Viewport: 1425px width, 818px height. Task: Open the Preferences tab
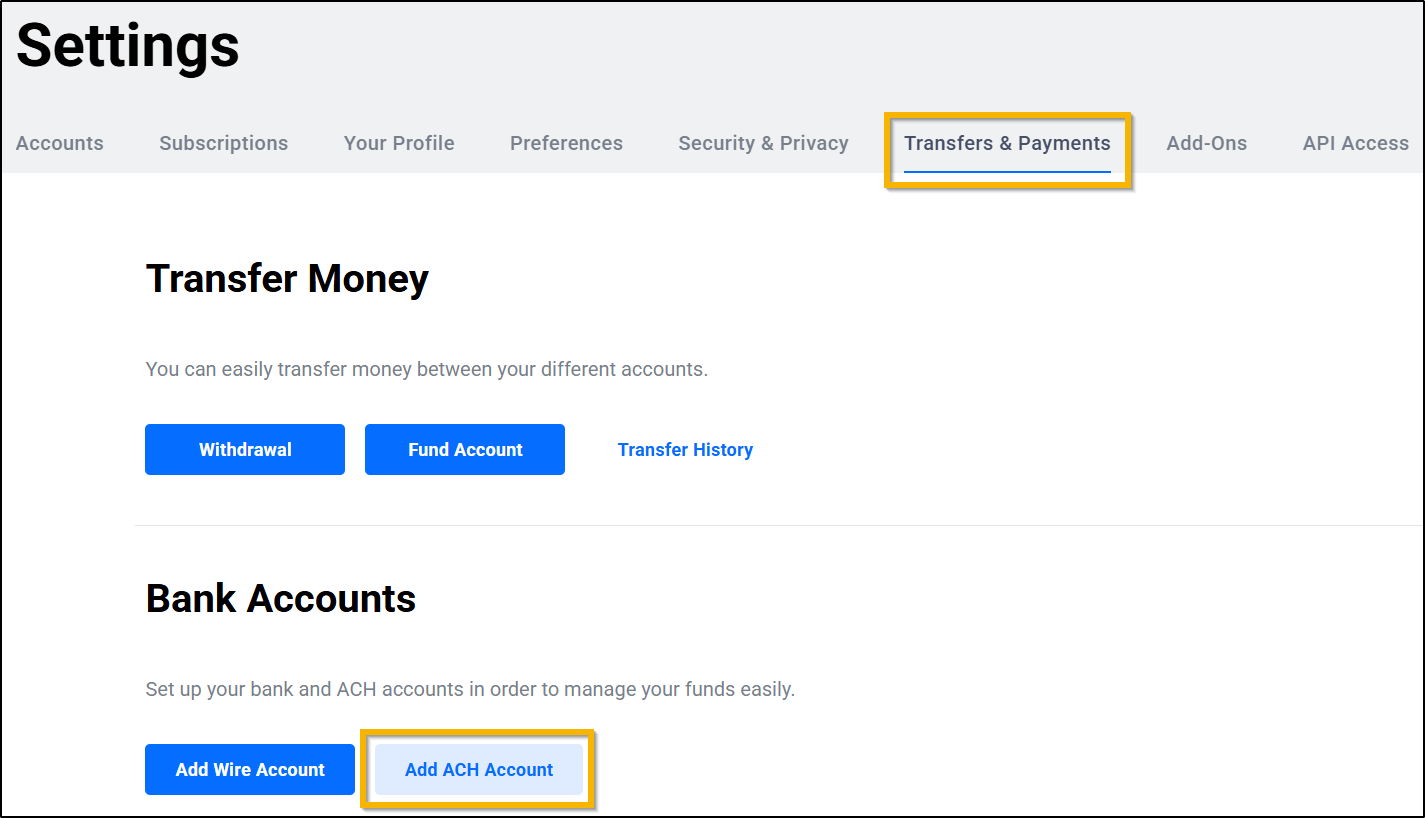pos(566,143)
